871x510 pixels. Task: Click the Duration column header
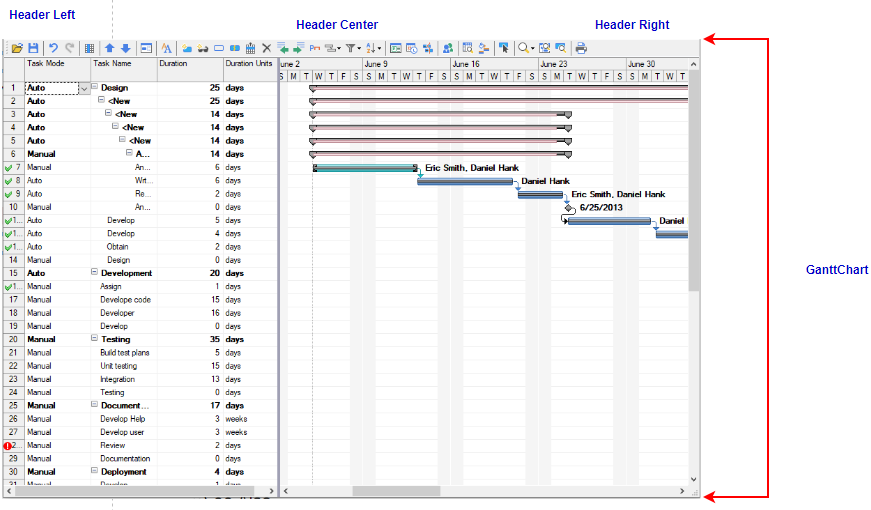click(189, 63)
